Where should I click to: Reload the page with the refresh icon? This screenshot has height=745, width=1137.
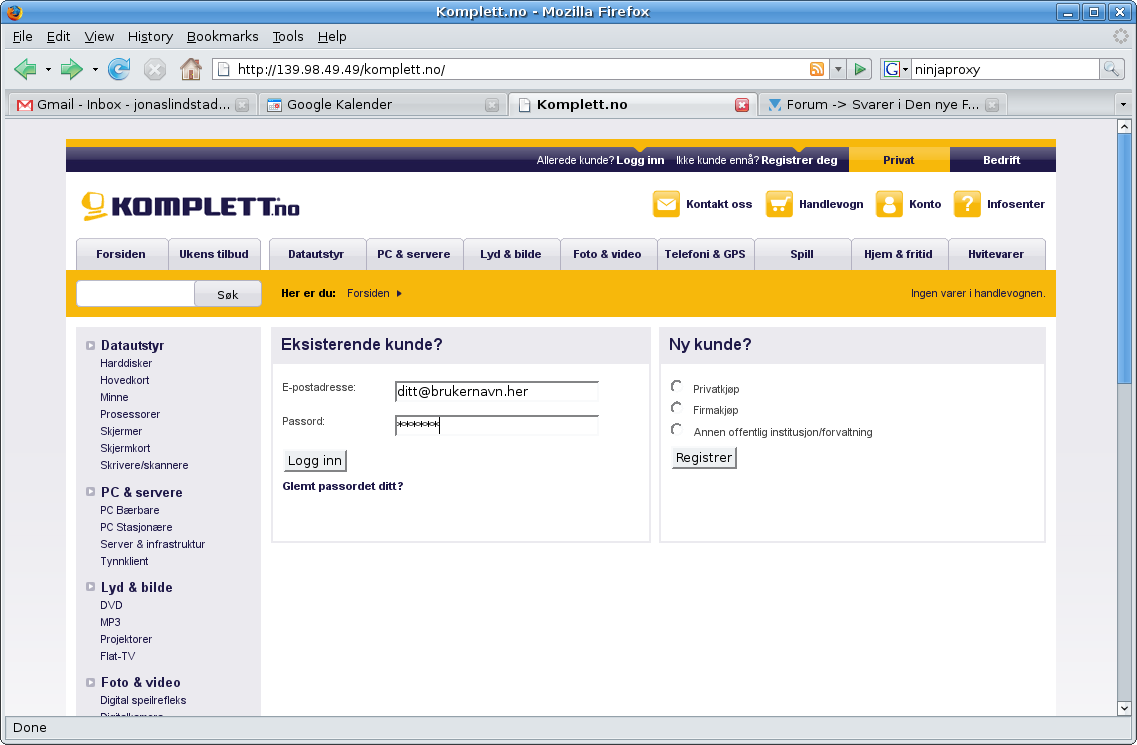point(119,70)
